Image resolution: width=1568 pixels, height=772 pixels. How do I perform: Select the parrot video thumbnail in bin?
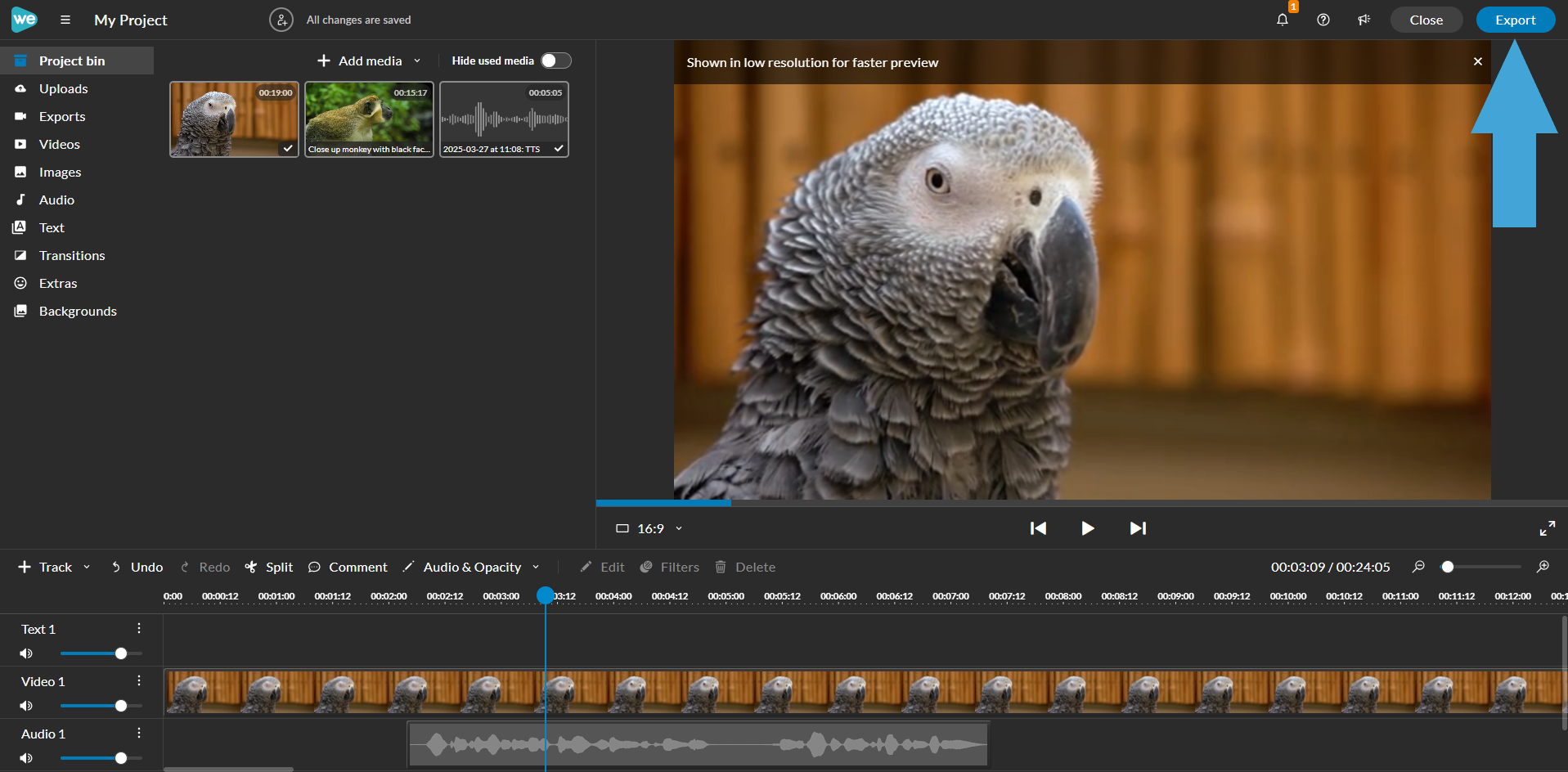click(x=234, y=119)
